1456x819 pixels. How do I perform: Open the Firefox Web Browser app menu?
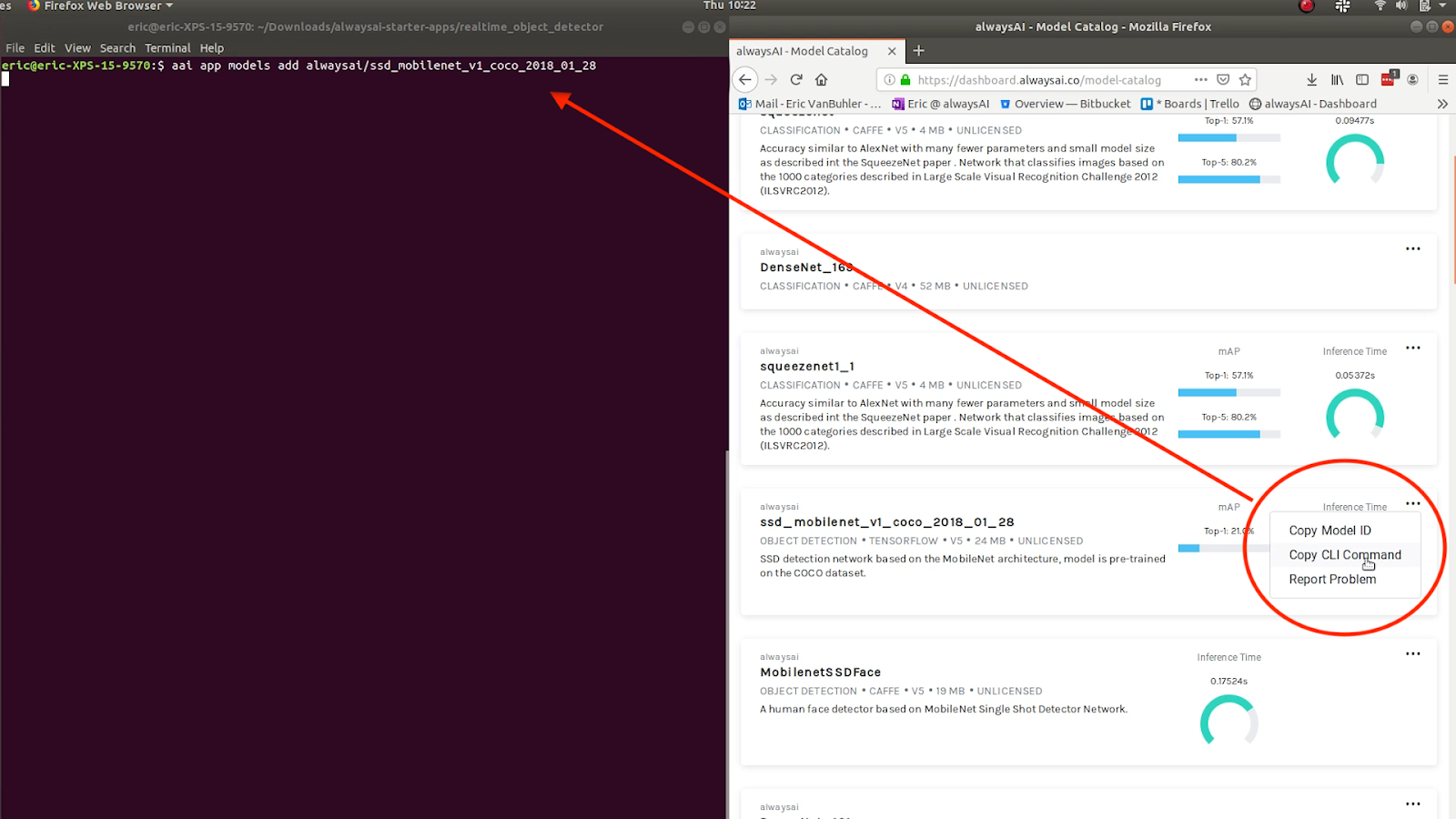click(100, 5)
